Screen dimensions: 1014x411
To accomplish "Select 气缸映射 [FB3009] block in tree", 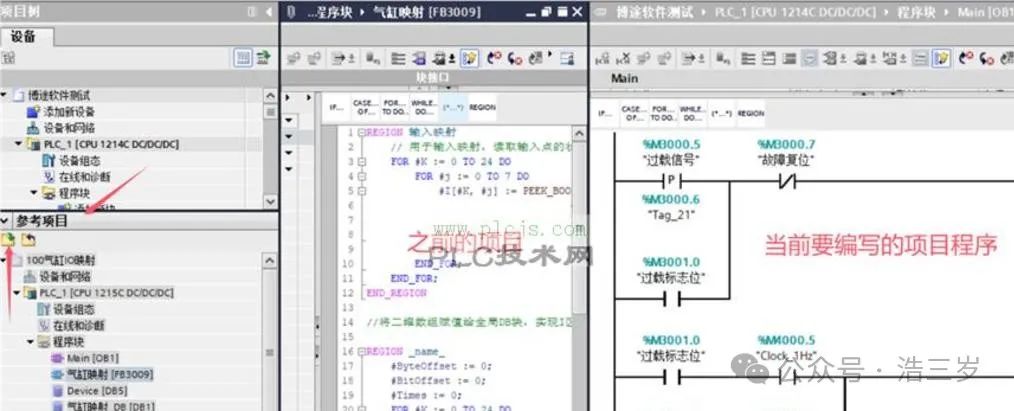I will tap(110, 374).
